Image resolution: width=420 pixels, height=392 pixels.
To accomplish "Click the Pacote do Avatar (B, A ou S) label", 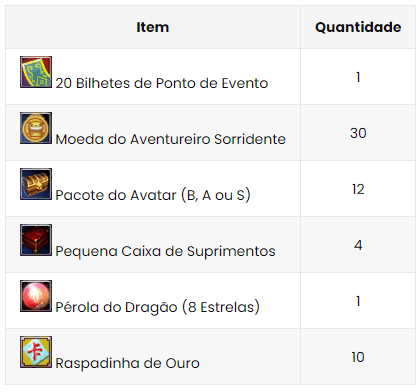I will [x=153, y=195].
